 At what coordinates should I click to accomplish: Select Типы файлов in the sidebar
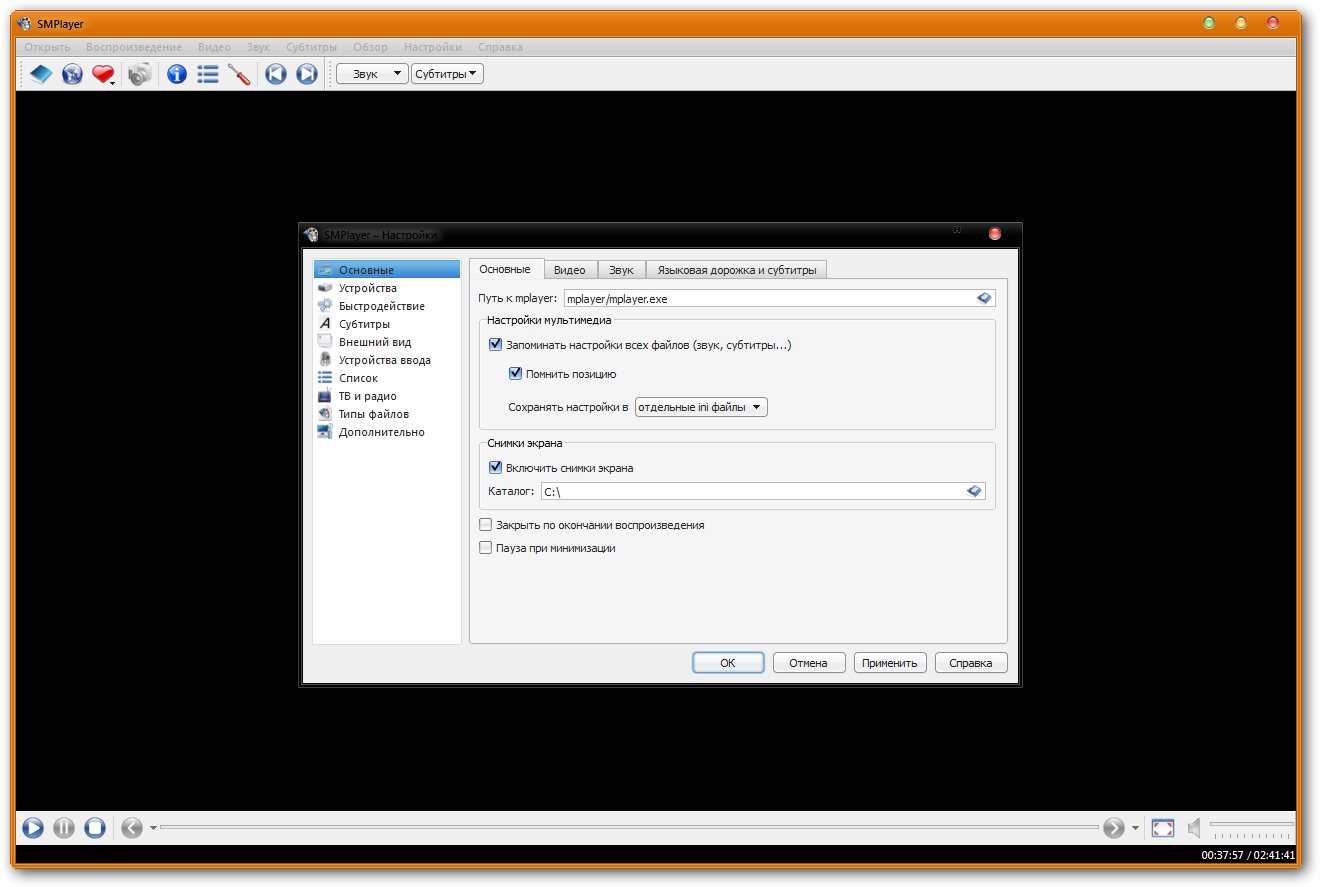pyautogui.click(x=387, y=414)
